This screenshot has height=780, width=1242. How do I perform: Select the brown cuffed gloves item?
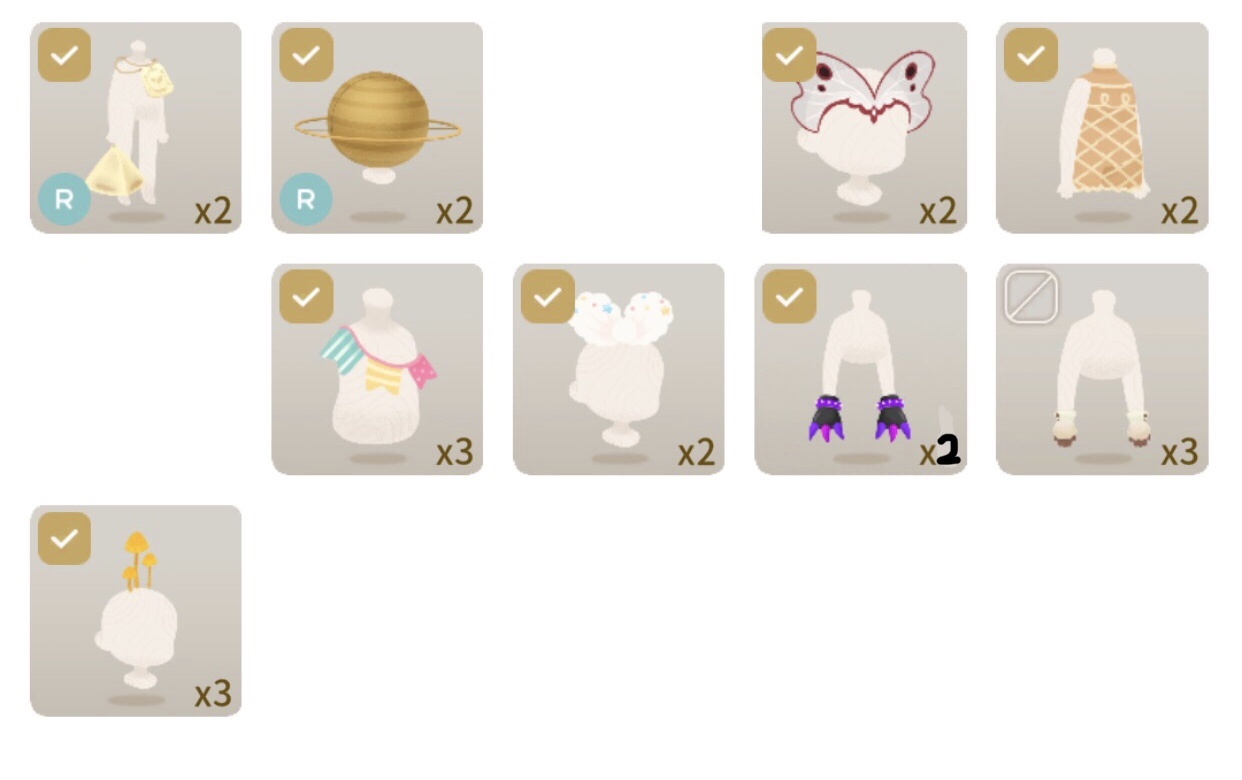[1102, 369]
